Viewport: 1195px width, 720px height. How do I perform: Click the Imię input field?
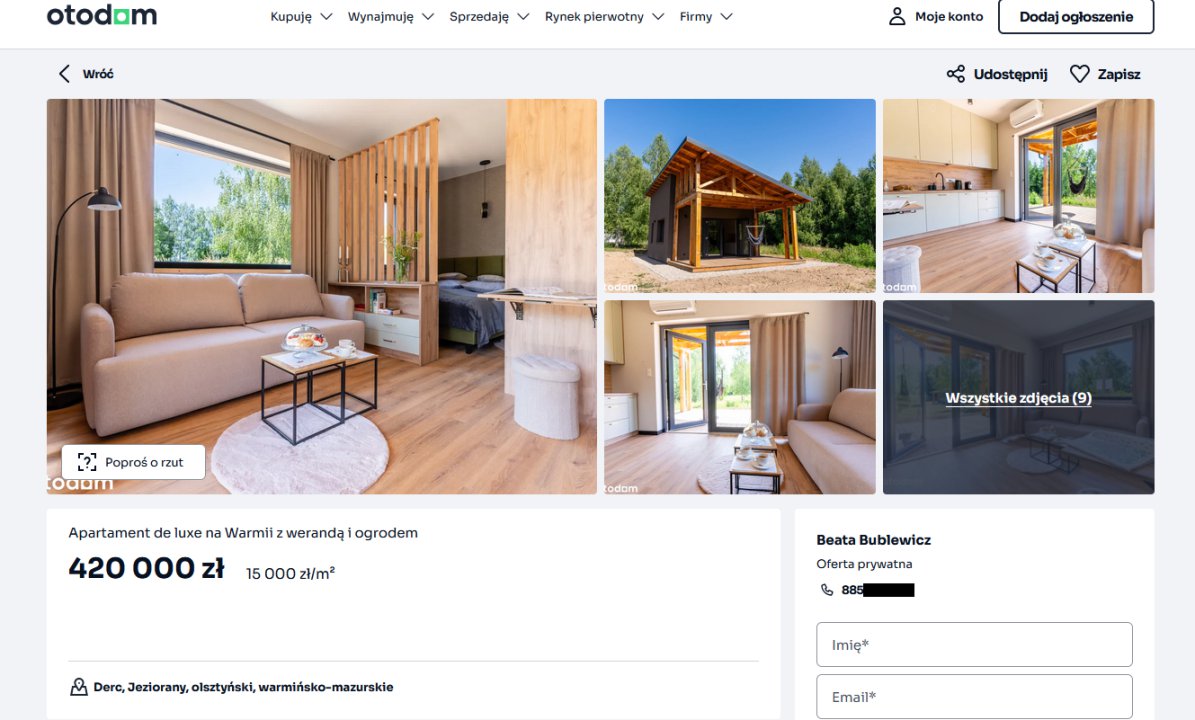coord(974,645)
